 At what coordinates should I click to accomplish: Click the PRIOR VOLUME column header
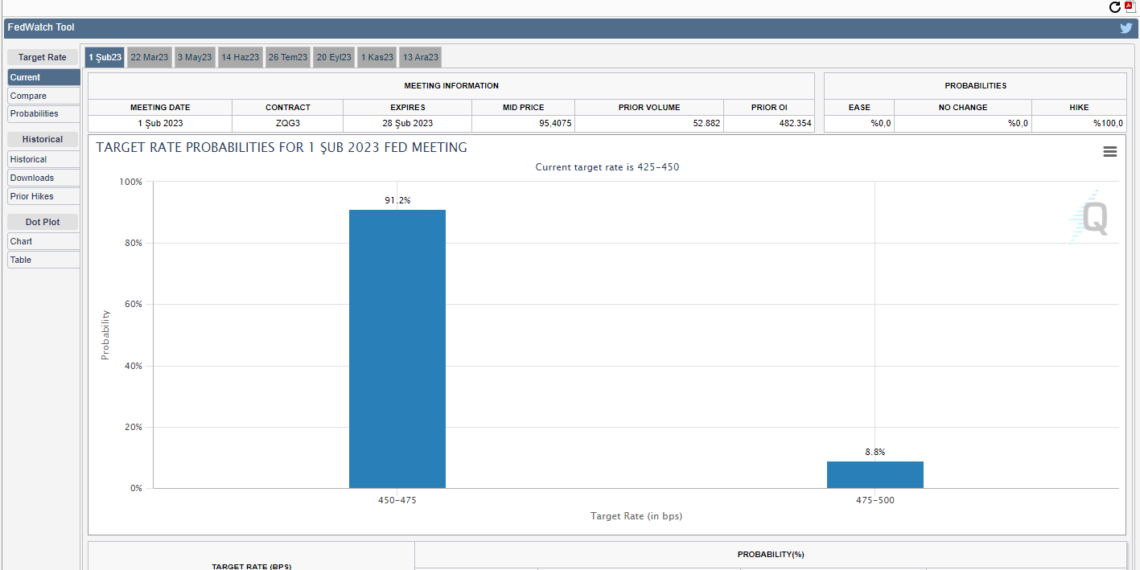[x=649, y=108]
